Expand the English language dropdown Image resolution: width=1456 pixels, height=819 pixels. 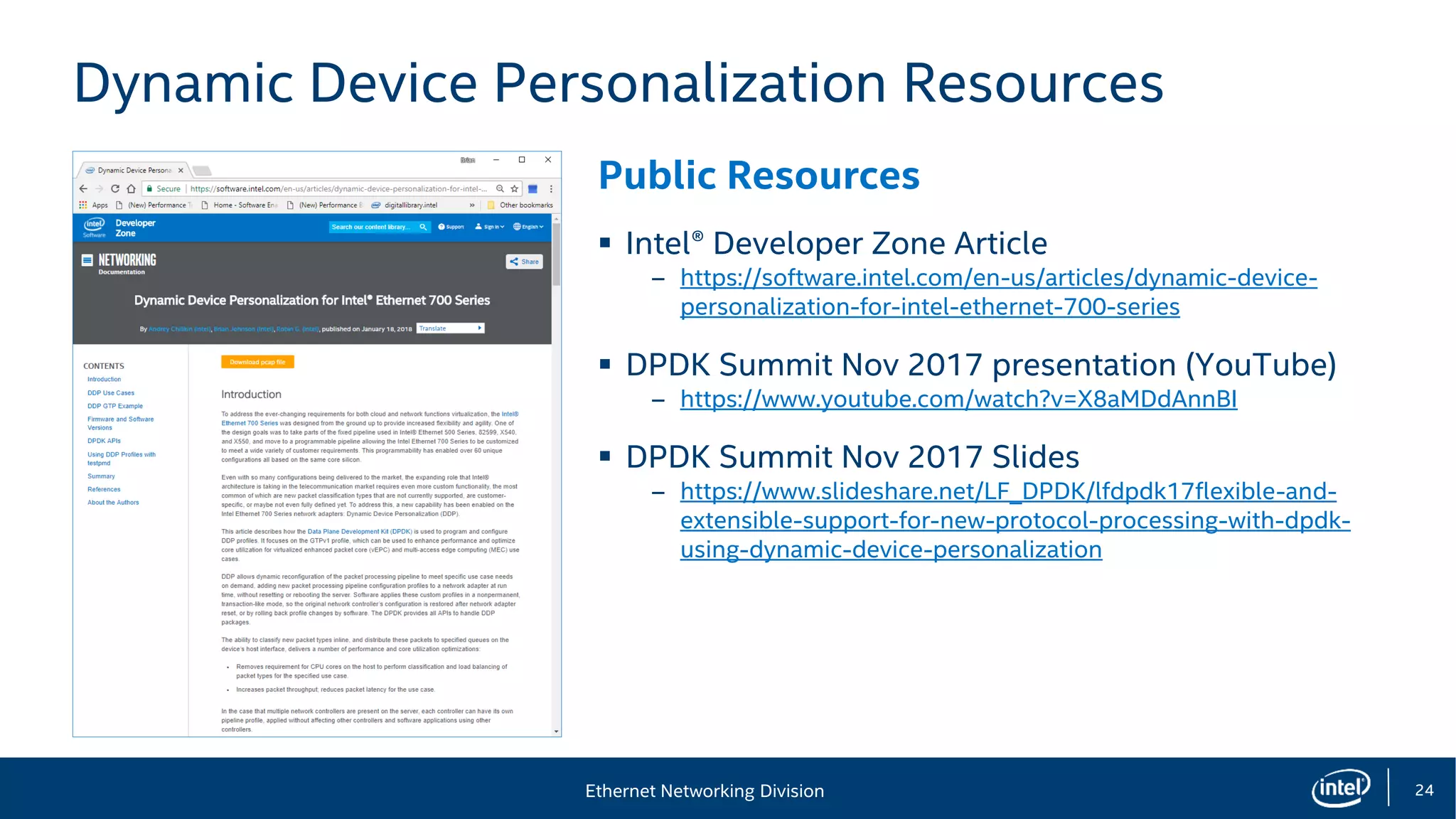528,227
